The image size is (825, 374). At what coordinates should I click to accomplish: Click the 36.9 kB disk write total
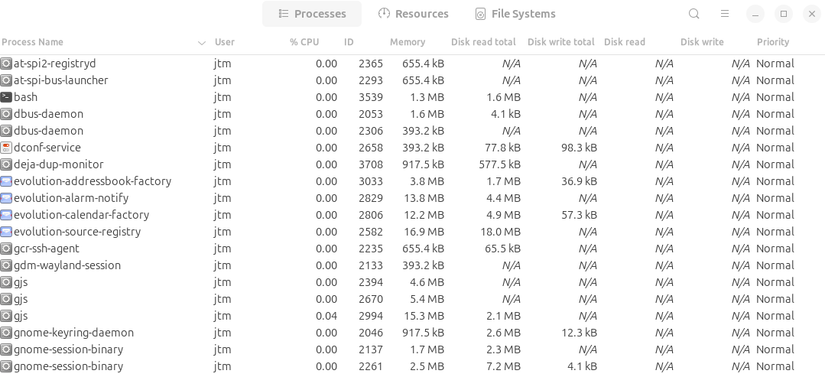click(579, 181)
